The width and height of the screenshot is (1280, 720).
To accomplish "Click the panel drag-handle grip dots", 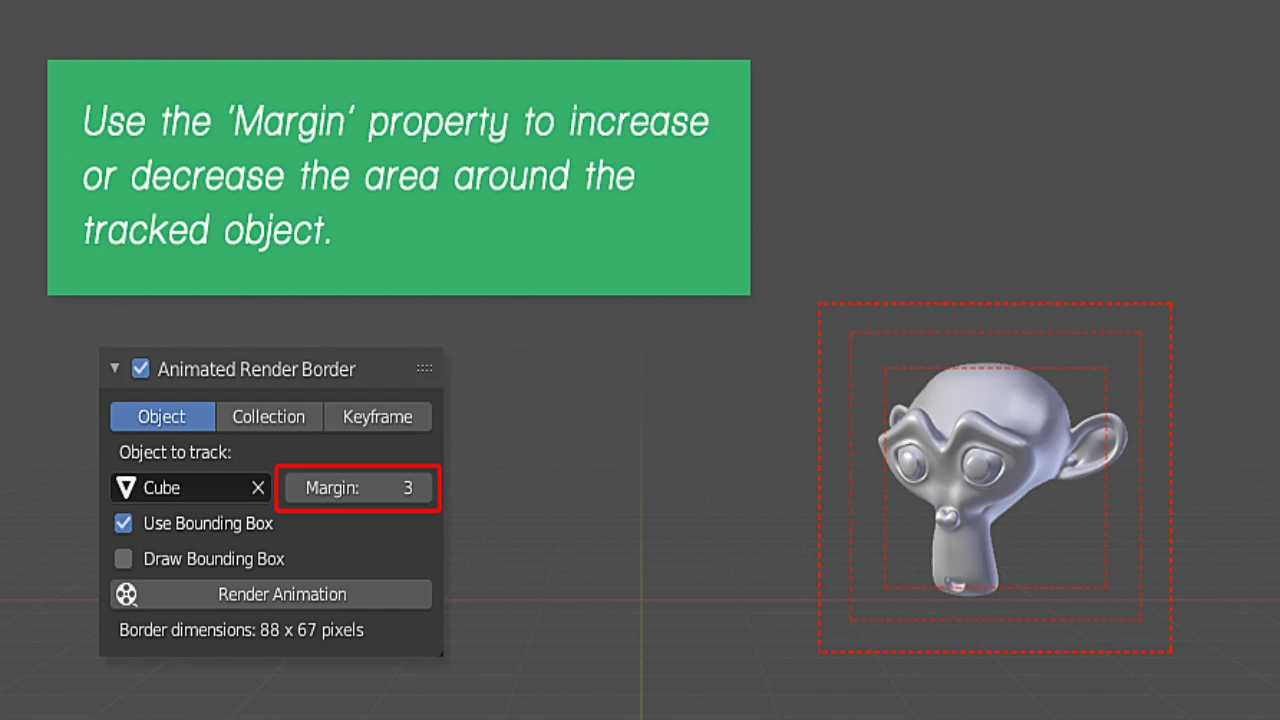I will pos(424,369).
